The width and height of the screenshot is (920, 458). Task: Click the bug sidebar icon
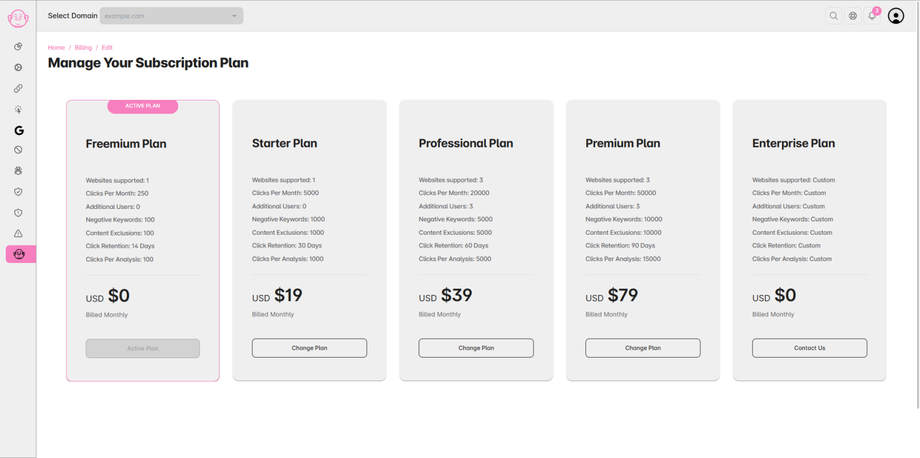tap(18, 171)
